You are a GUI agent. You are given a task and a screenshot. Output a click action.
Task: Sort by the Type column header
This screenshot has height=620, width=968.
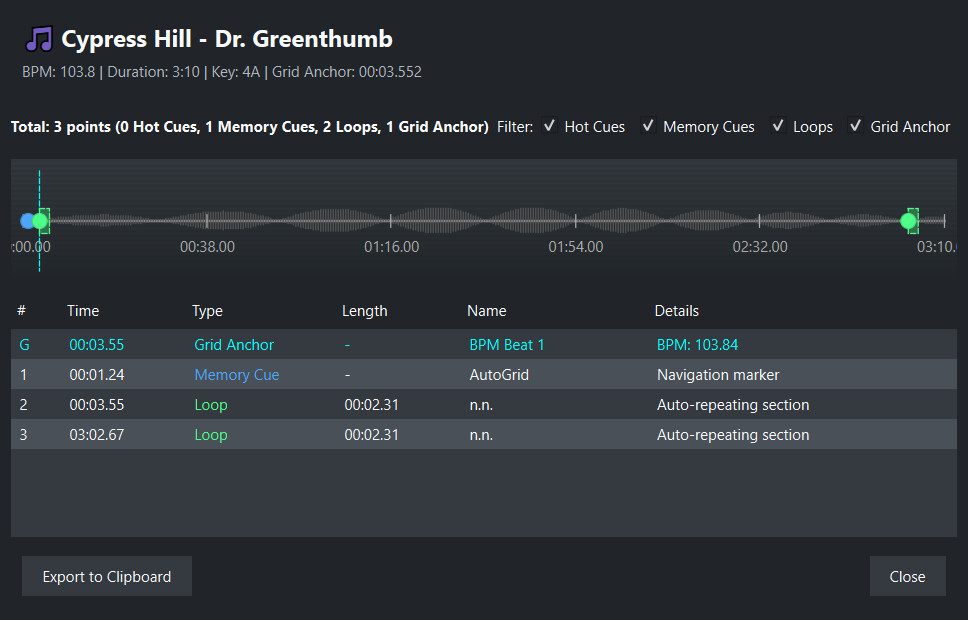207,311
